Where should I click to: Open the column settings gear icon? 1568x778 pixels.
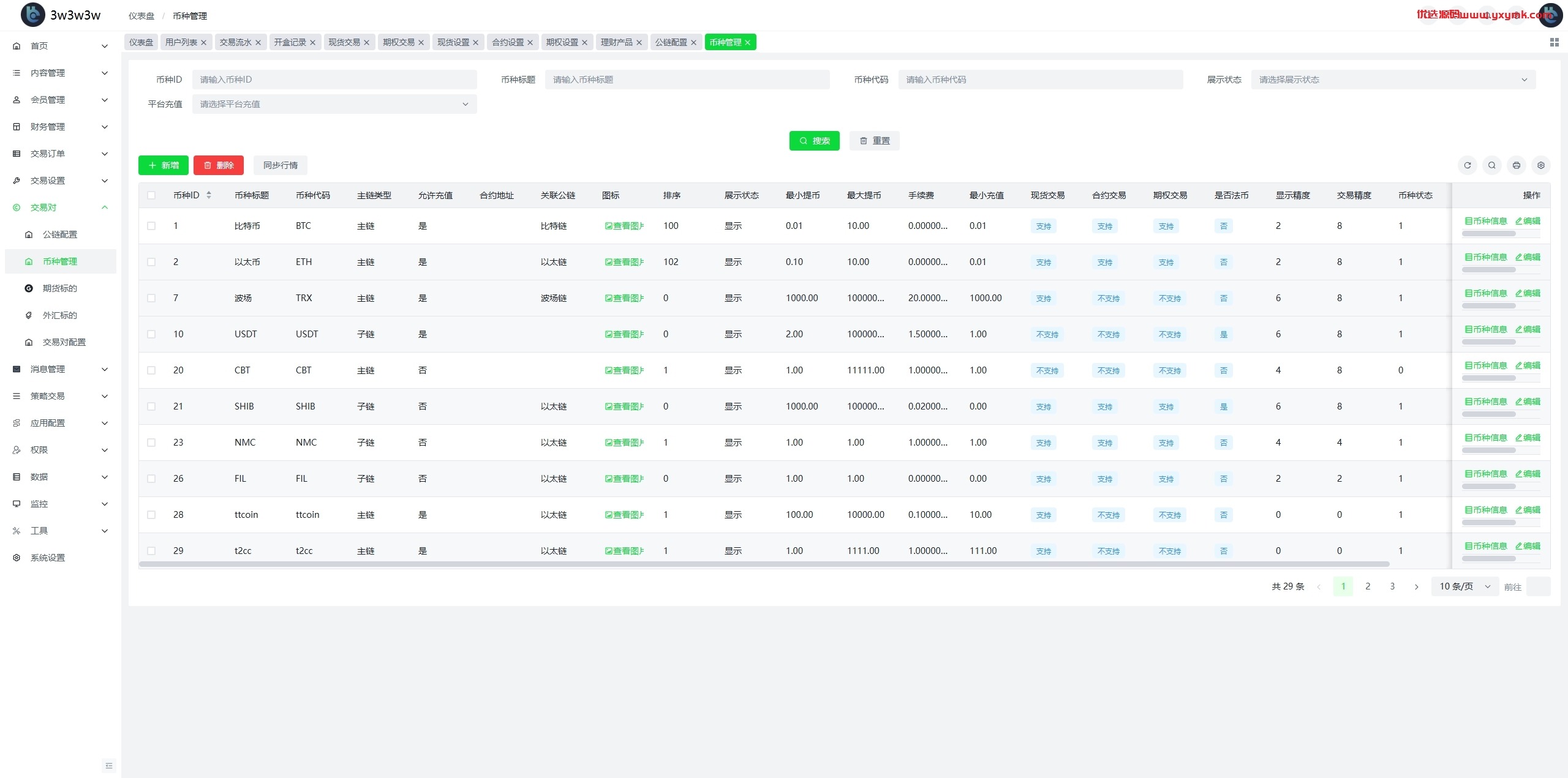[x=1540, y=165]
